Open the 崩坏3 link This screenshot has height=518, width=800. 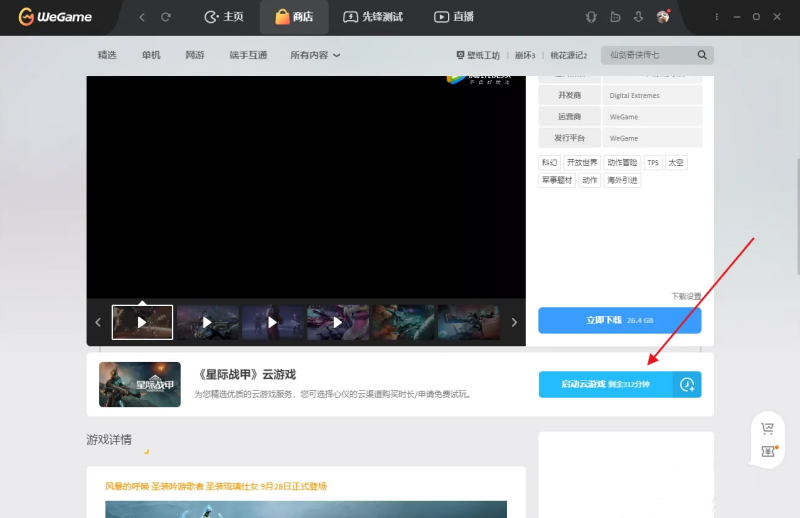coord(525,55)
